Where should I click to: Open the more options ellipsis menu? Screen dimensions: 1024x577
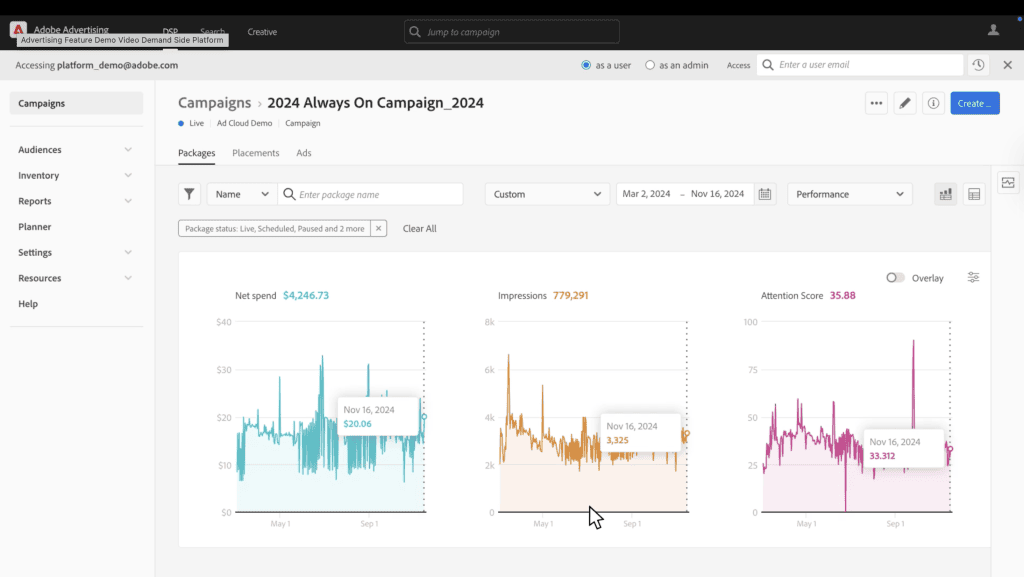pyautogui.click(x=876, y=103)
